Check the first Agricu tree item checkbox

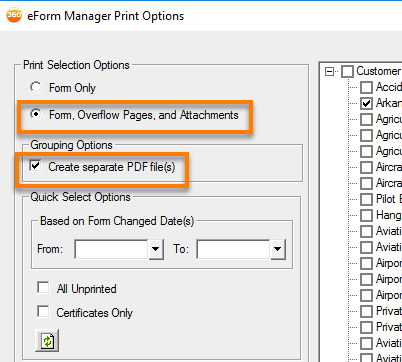point(366,119)
